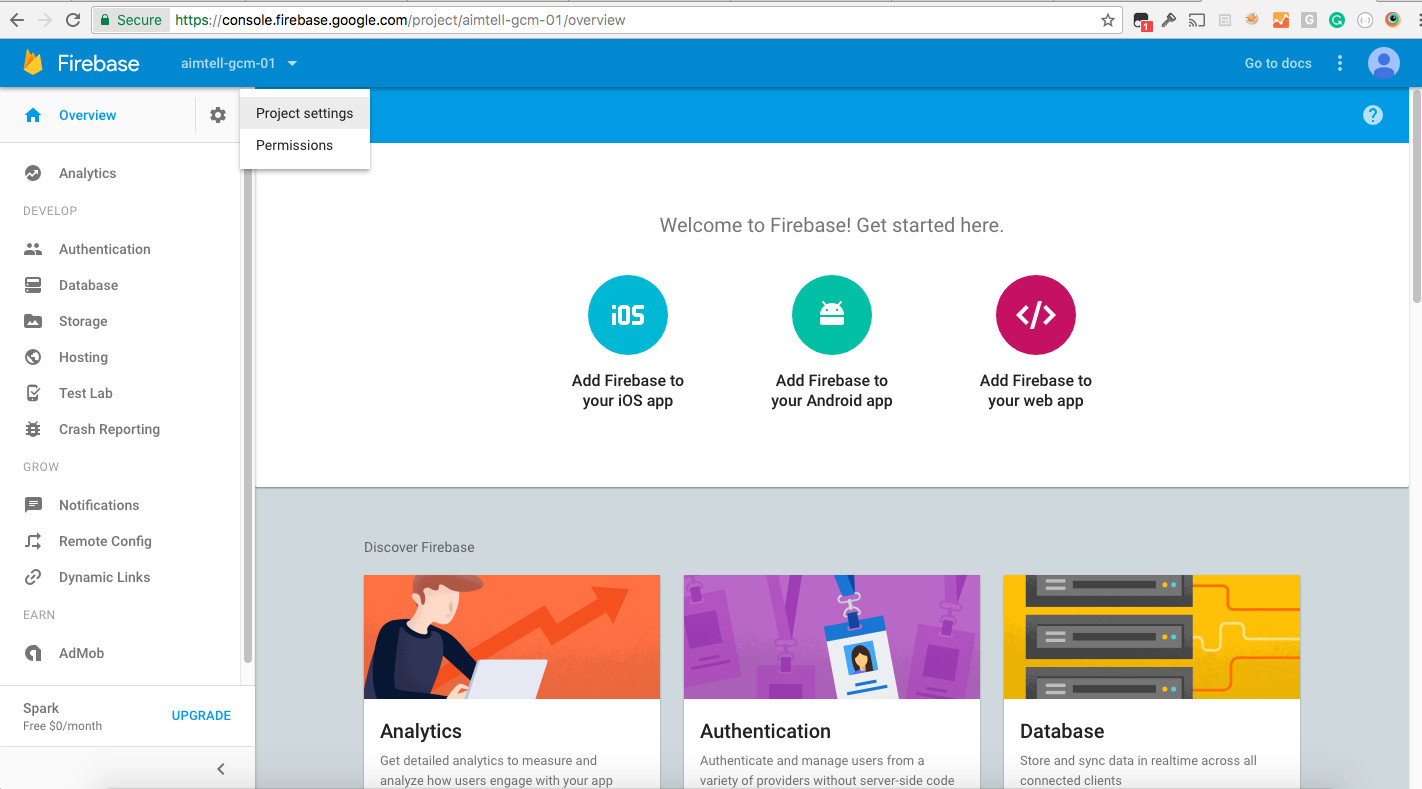The width and height of the screenshot is (1422, 789).
Task: Open Crash Reporting in the sidebar
Action: coord(110,429)
